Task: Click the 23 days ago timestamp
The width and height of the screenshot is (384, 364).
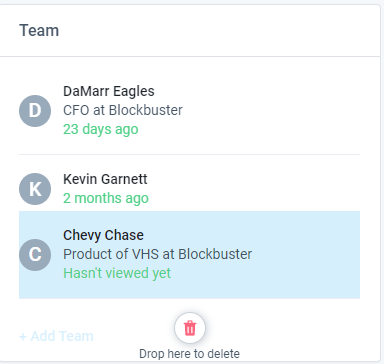Action: 101,129
